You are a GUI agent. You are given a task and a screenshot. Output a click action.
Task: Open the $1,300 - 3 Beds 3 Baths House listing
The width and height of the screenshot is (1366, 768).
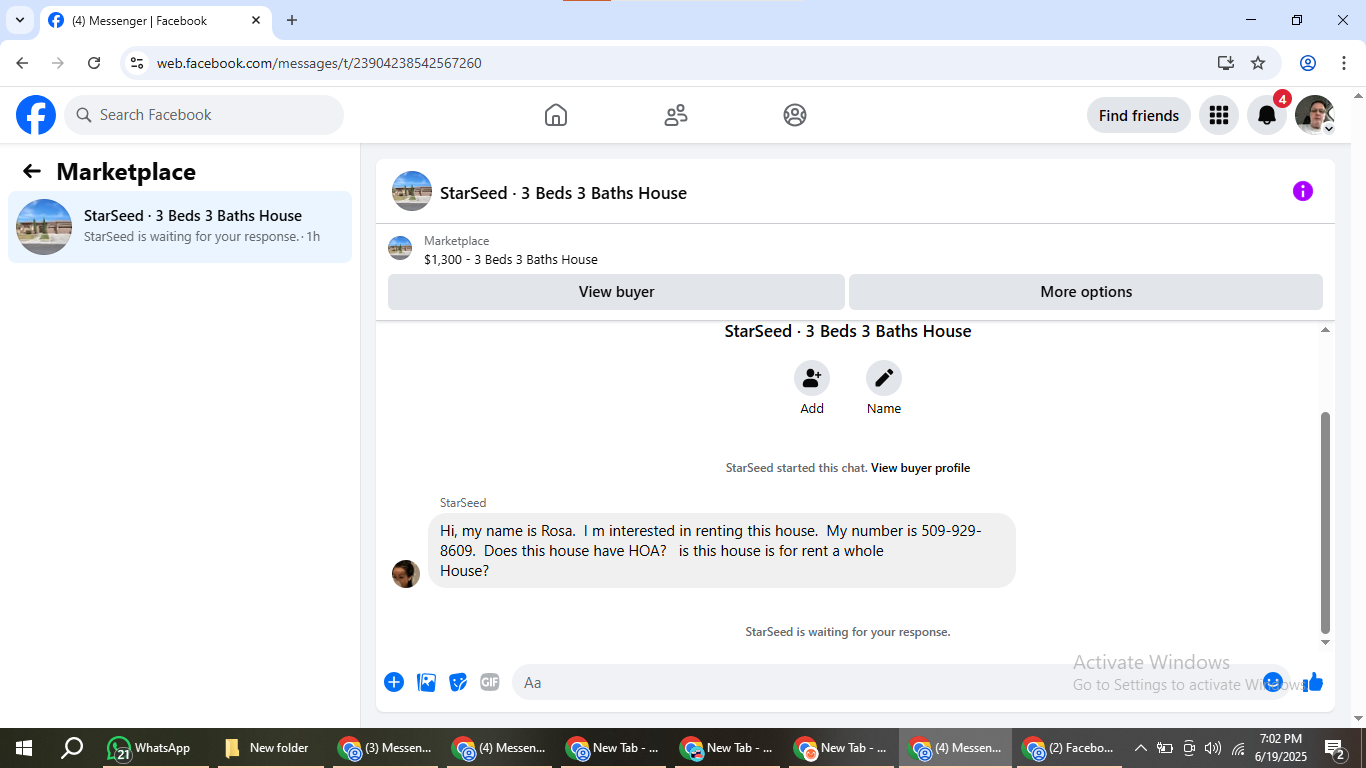(511, 259)
